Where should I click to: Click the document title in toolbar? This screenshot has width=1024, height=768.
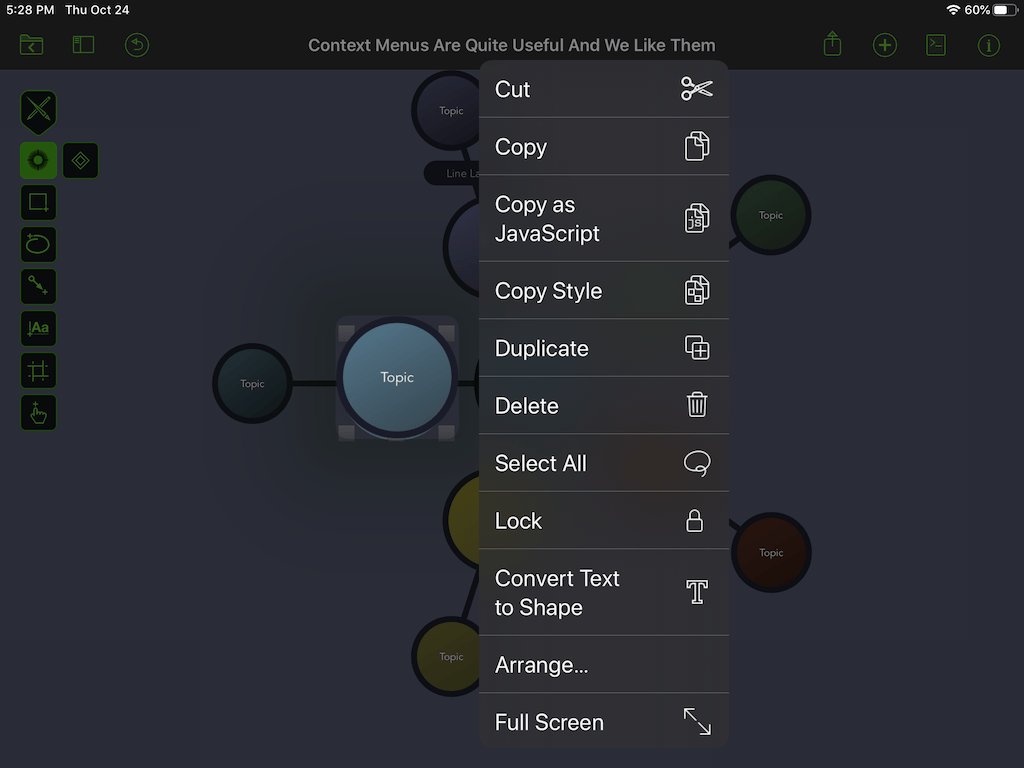(511, 45)
